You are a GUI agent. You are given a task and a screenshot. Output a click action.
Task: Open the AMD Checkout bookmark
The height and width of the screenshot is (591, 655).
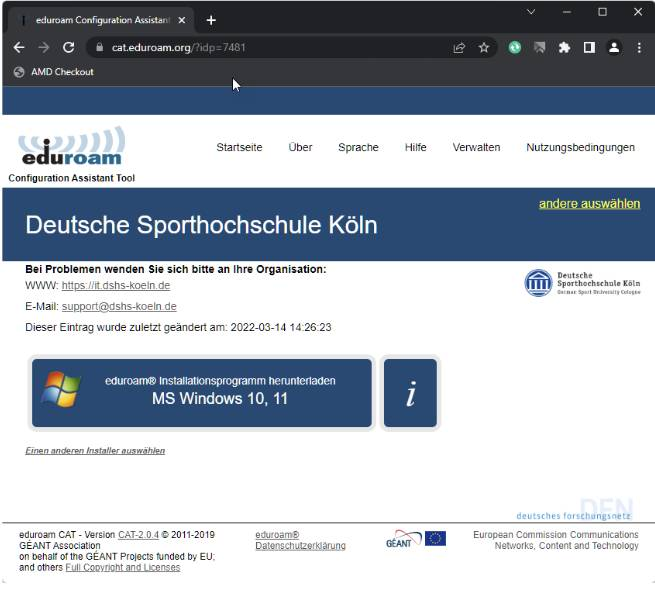[x=53, y=72]
